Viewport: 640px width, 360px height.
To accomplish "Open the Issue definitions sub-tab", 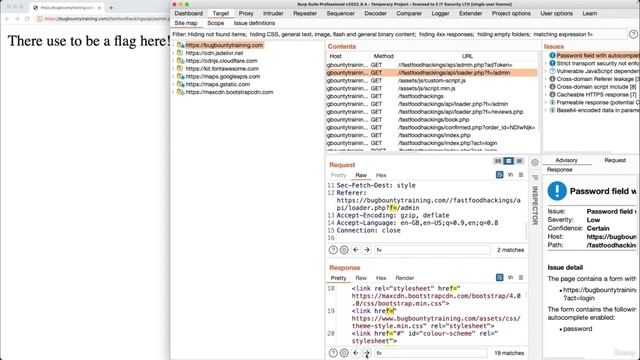I will pos(254,23).
